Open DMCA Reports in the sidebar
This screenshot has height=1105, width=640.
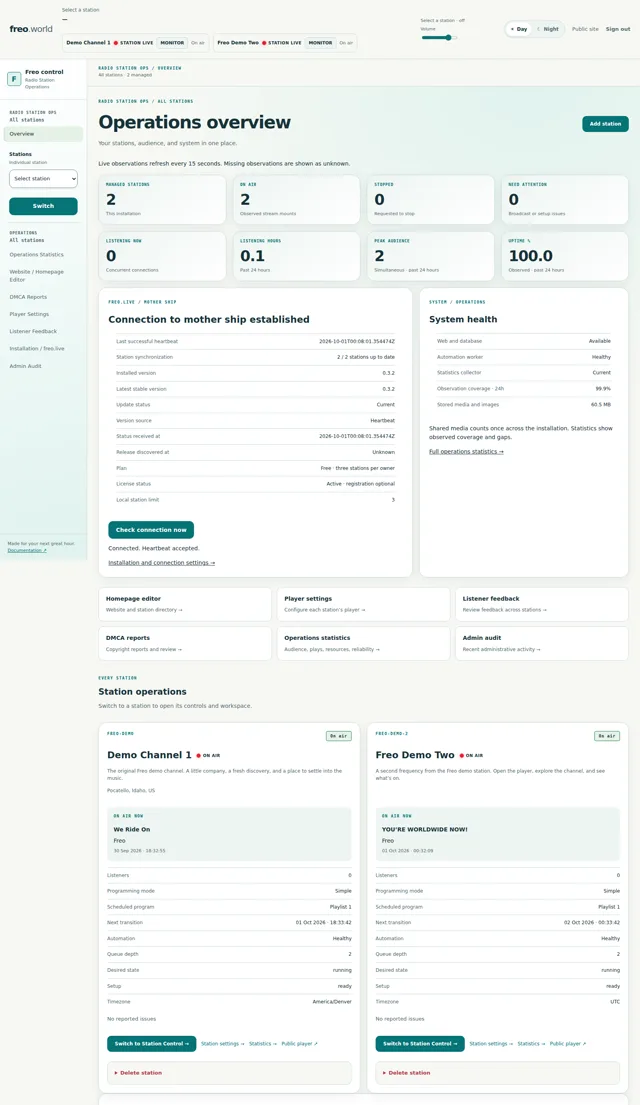pyautogui.click(x=28, y=297)
